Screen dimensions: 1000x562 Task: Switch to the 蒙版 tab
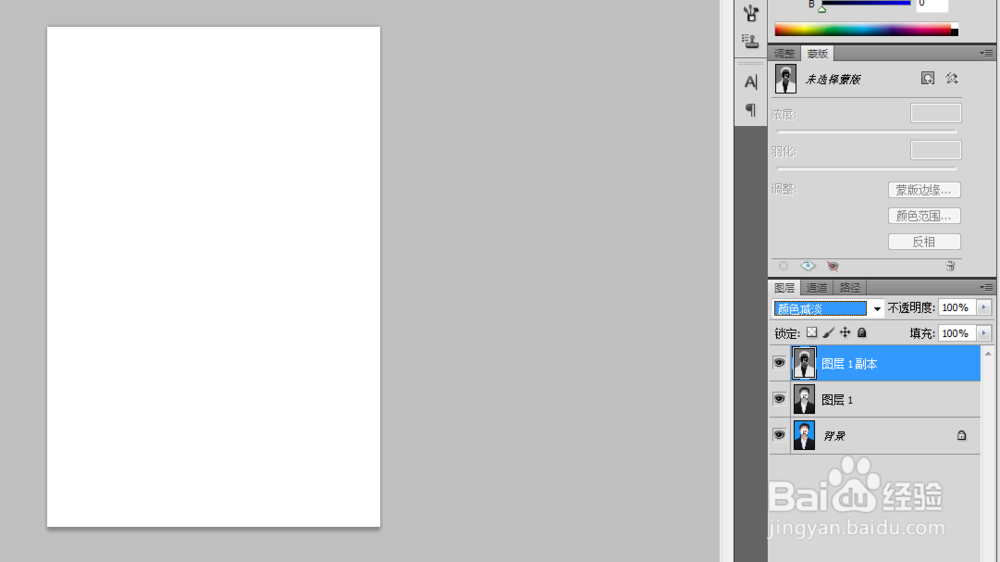coord(817,54)
